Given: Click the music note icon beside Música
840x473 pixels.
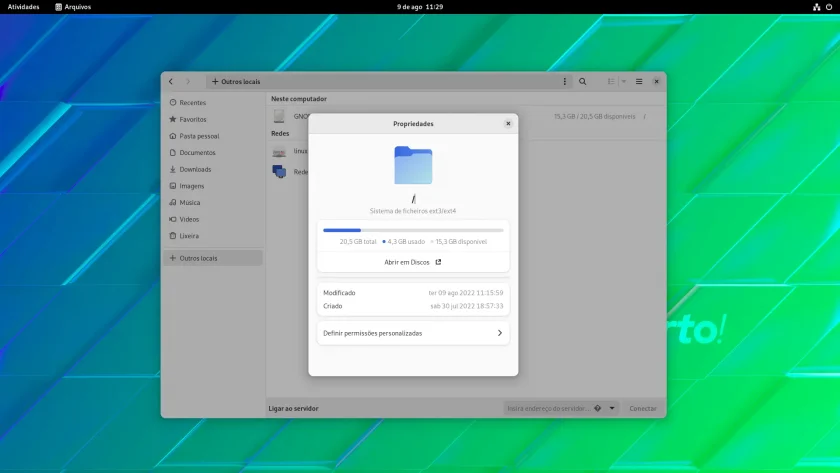Looking at the screenshot, I should [172, 202].
